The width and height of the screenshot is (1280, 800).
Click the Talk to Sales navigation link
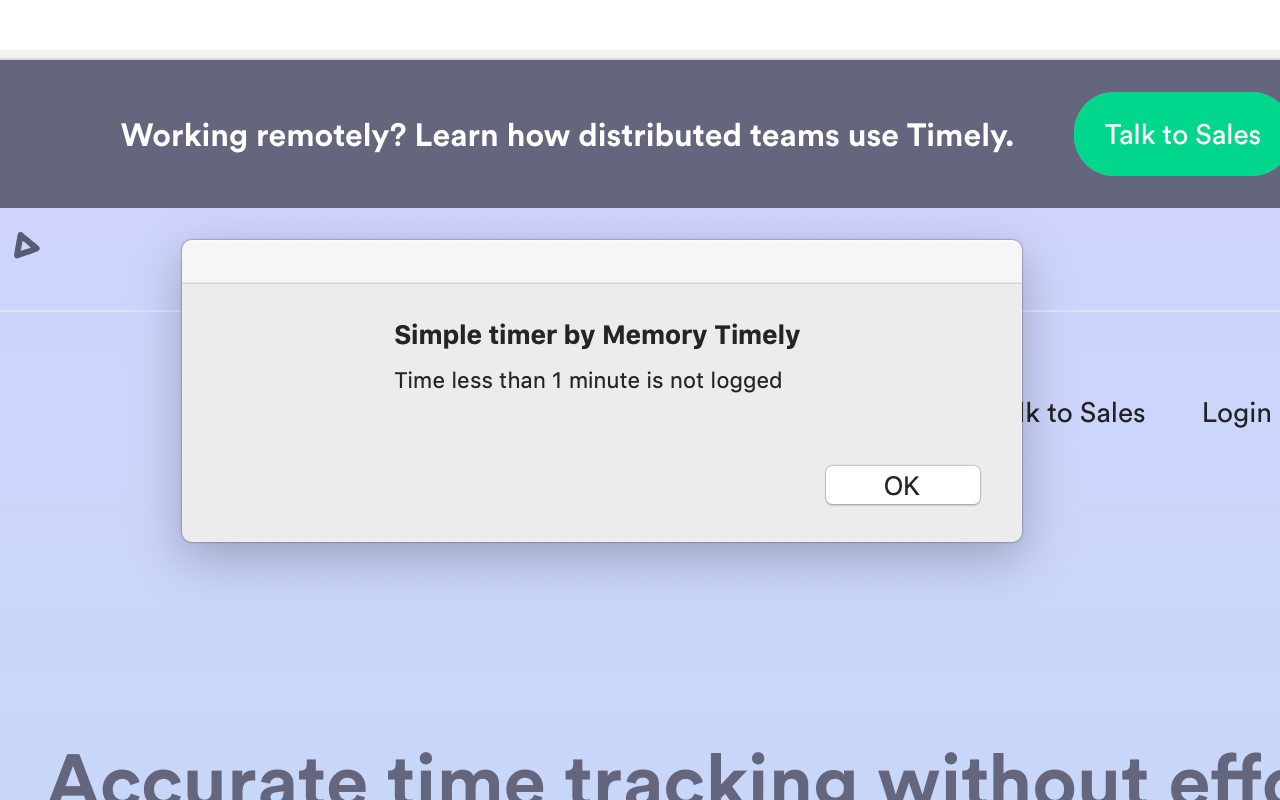click(x=1078, y=413)
